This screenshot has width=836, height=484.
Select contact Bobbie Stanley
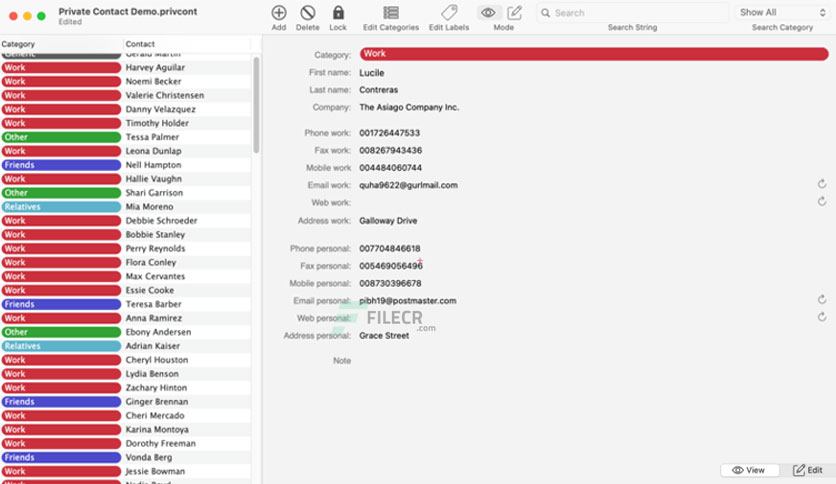pos(155,235)
